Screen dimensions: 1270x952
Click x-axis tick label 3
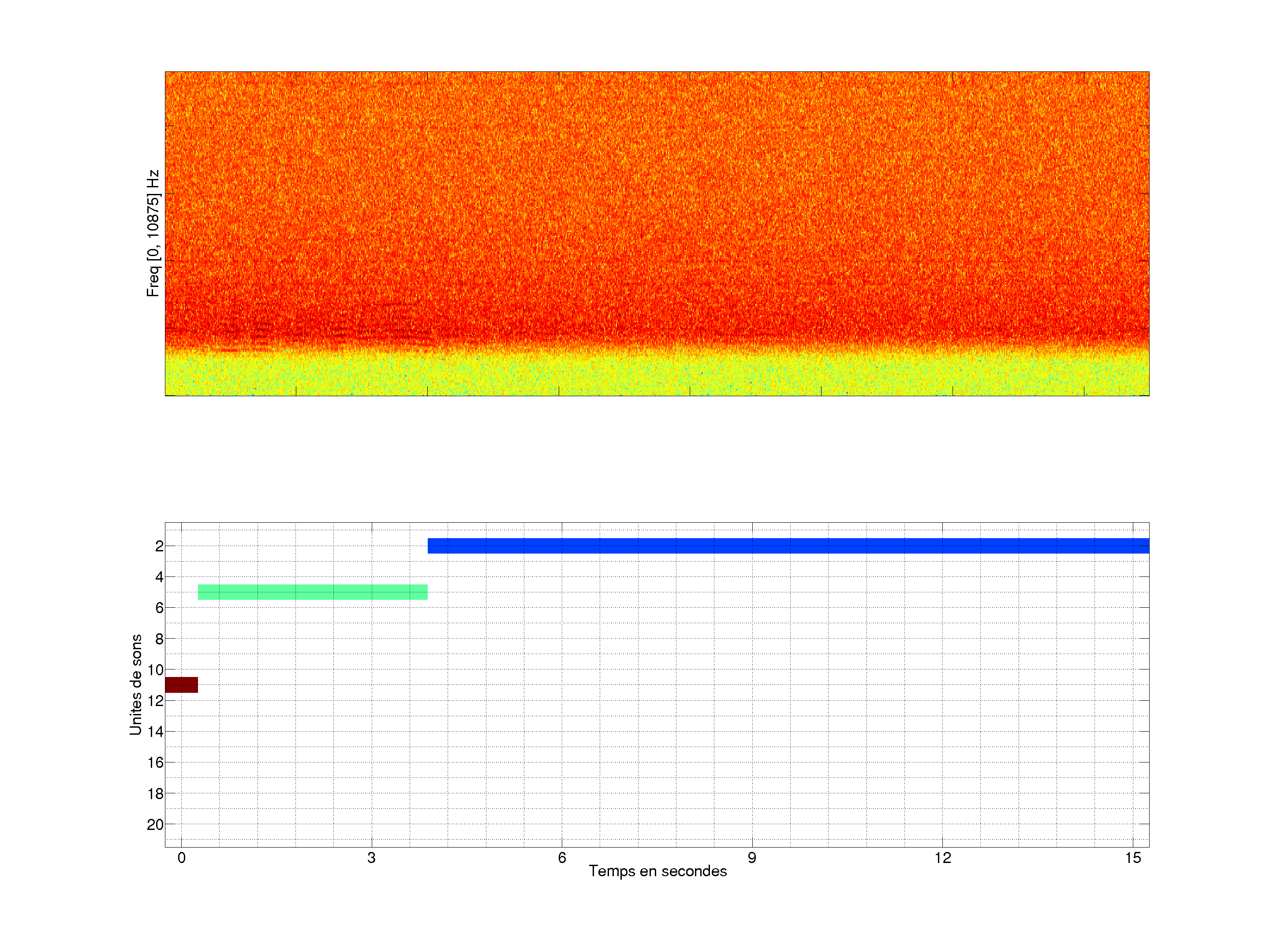coord(371,858)
